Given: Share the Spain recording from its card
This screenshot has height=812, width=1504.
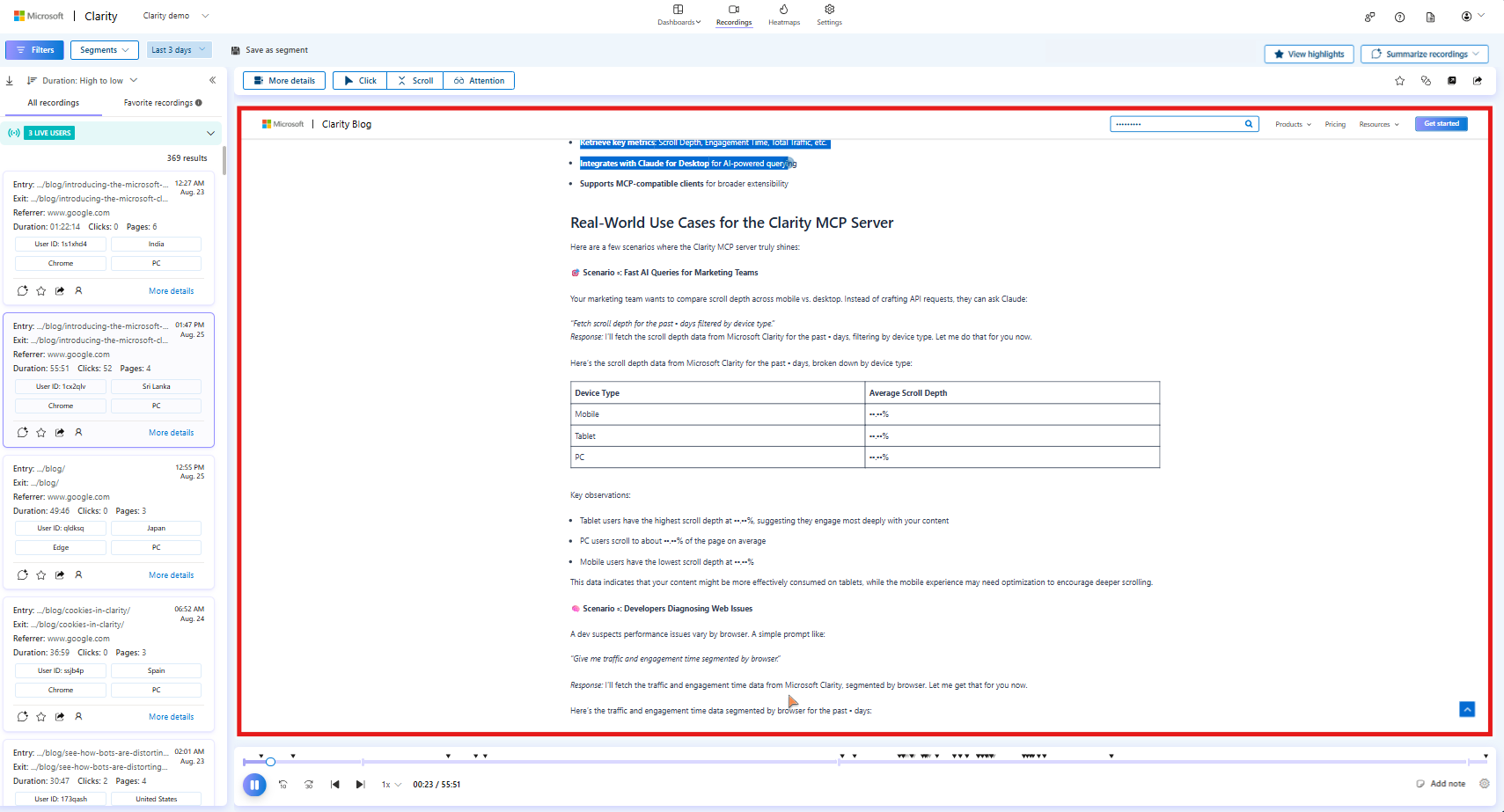Looking at the screenshot, I should pyautogui.click(x=60, y=716).
